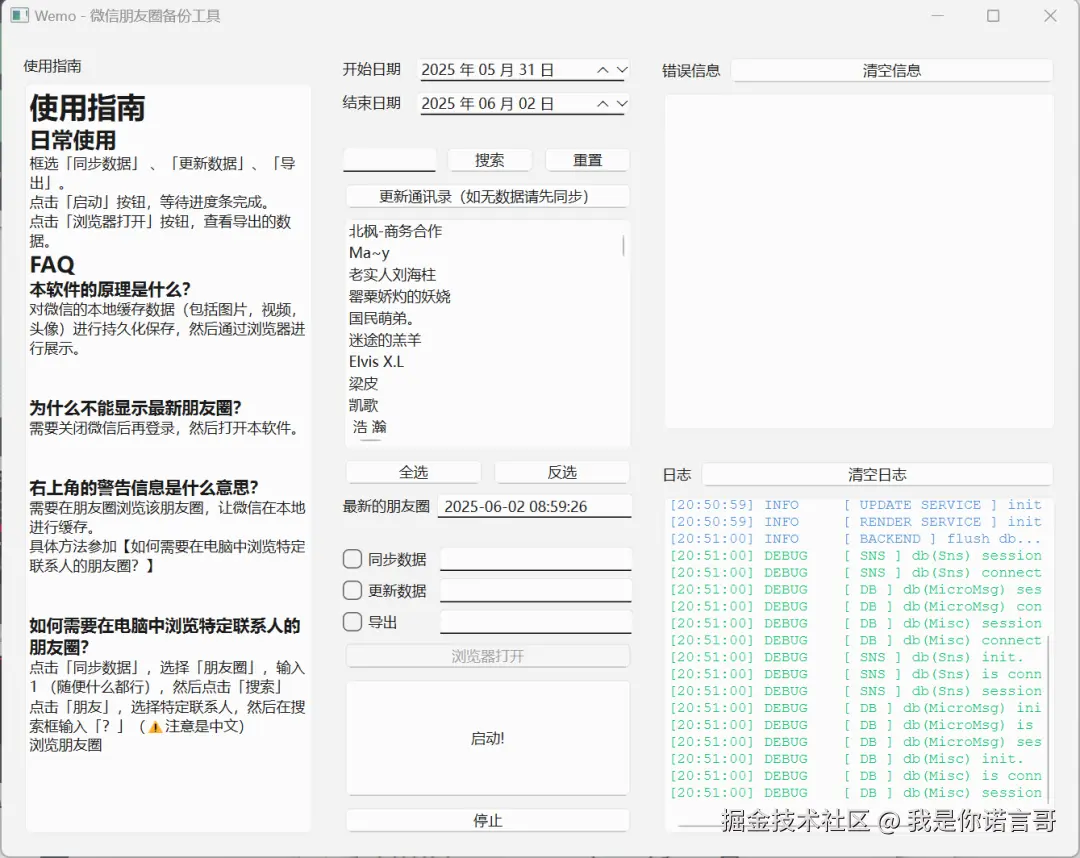Click the FAQ heading in the guide
Image resolution: width=1080 pixels, height=858 pixels.
click(52, 264)
